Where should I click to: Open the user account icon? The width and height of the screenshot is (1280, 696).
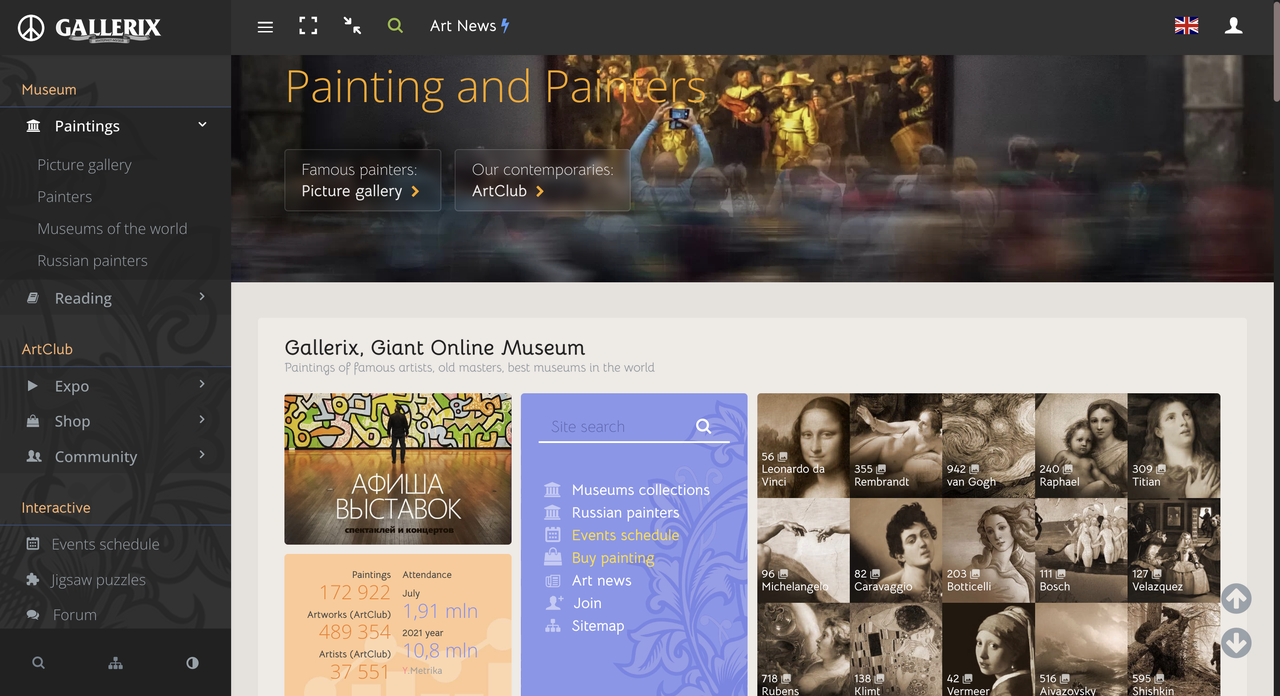(1234, 26)
